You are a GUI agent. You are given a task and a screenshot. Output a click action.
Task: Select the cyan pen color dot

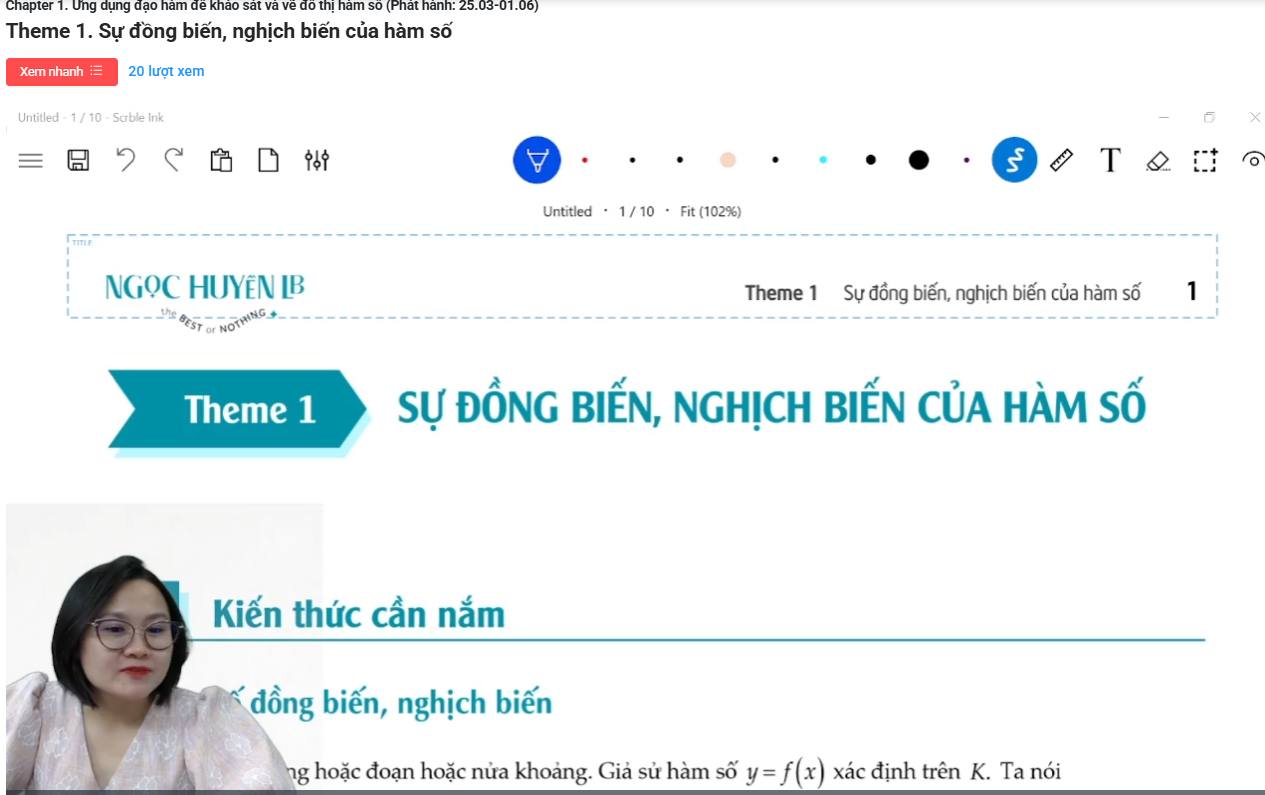[823, 160]
